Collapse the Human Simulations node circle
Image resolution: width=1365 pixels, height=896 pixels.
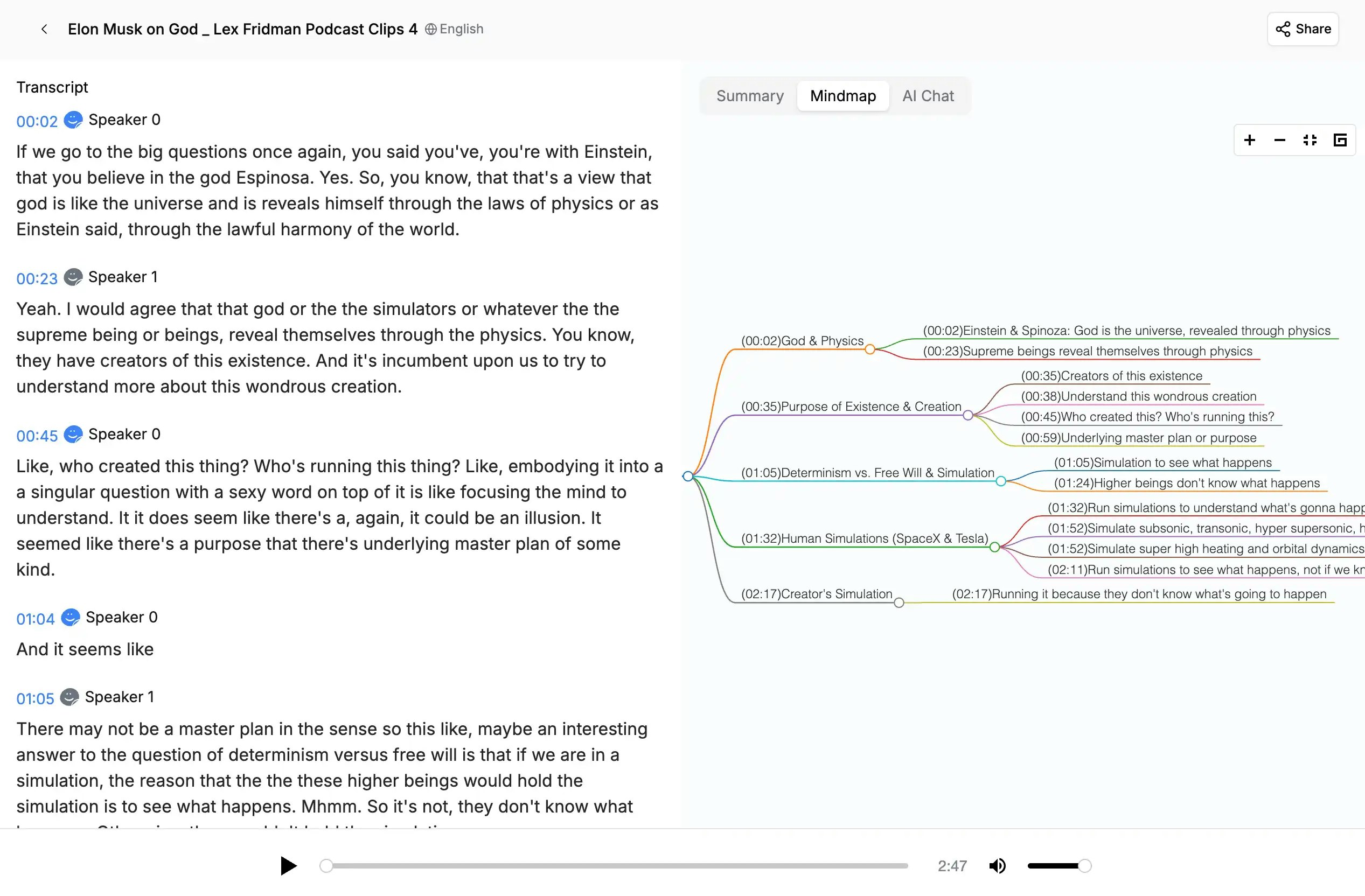[x=994, y=548]
